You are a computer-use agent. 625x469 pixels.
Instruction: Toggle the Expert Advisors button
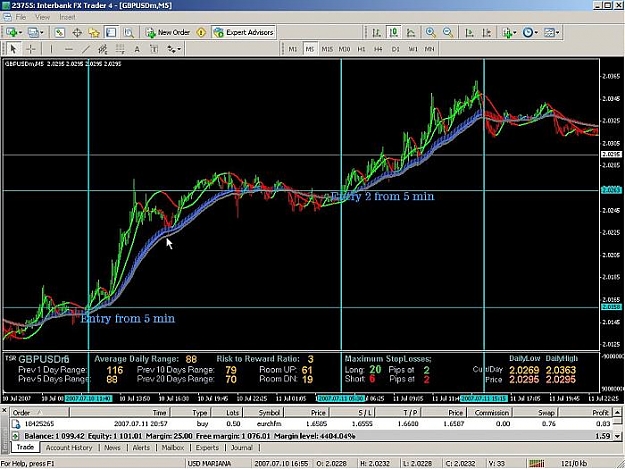pyautogui.click(x=244, y=33)
